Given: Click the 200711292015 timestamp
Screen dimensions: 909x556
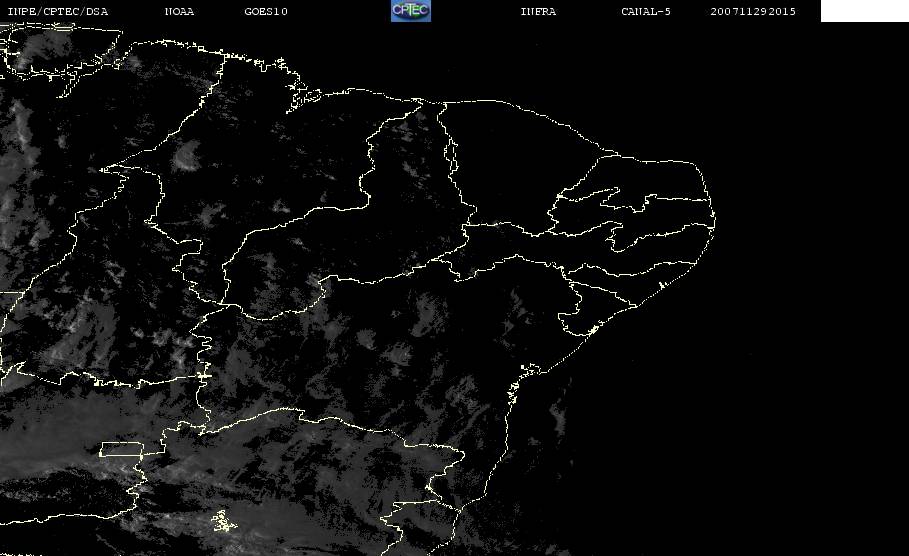Looking at the screenshot, I should pyautogui.click(x=753, y=12).
